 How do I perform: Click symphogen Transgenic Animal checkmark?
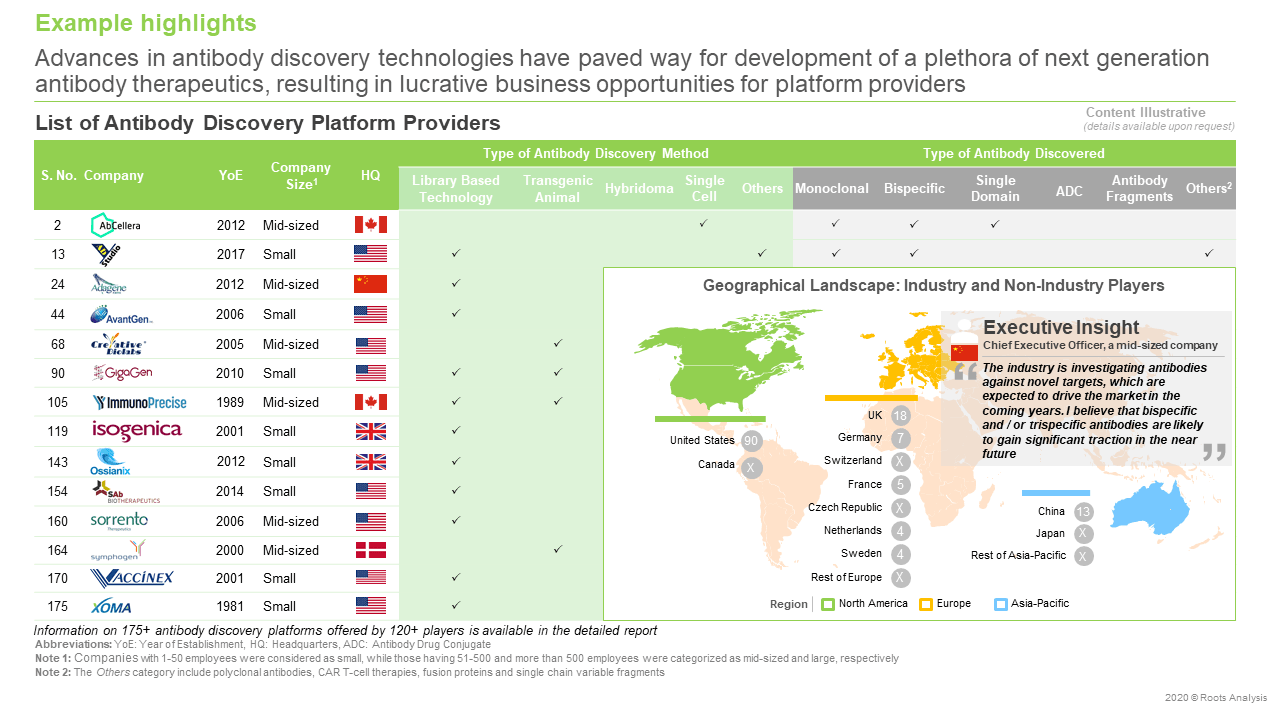coord(558,549)
